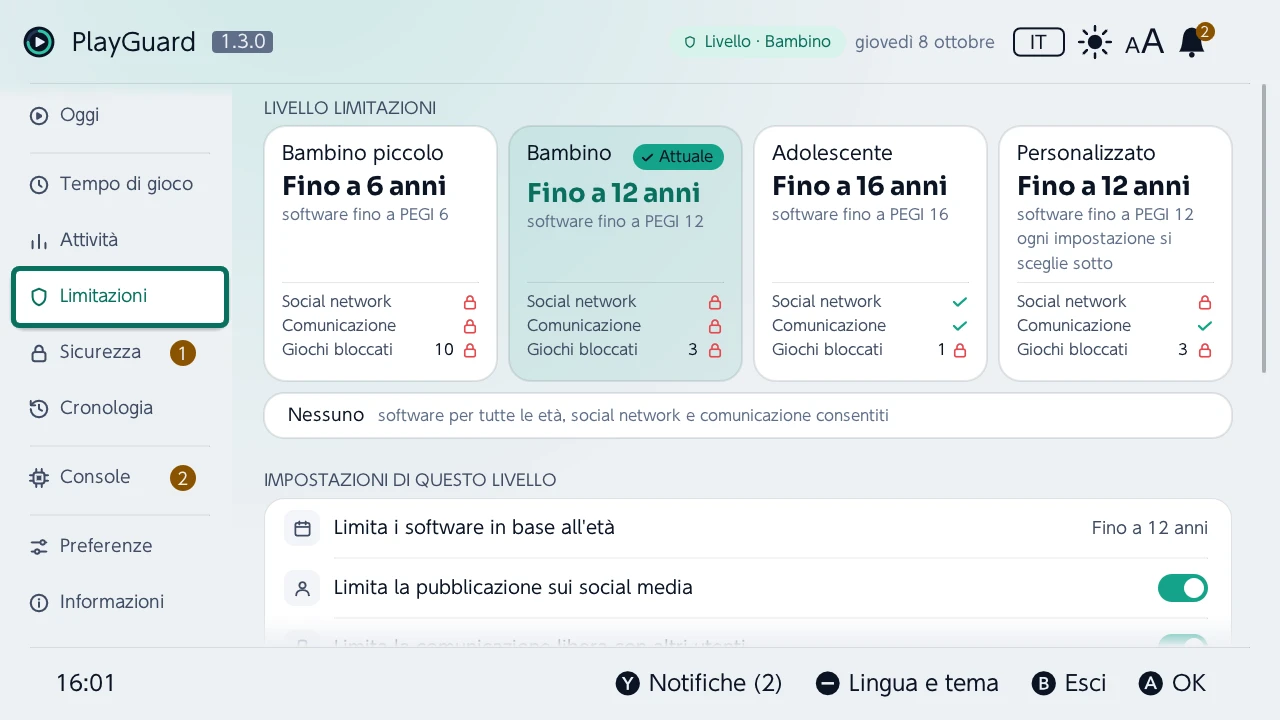
Task: Click the calendar icon beside age limit setting
Action: [302, 528]
